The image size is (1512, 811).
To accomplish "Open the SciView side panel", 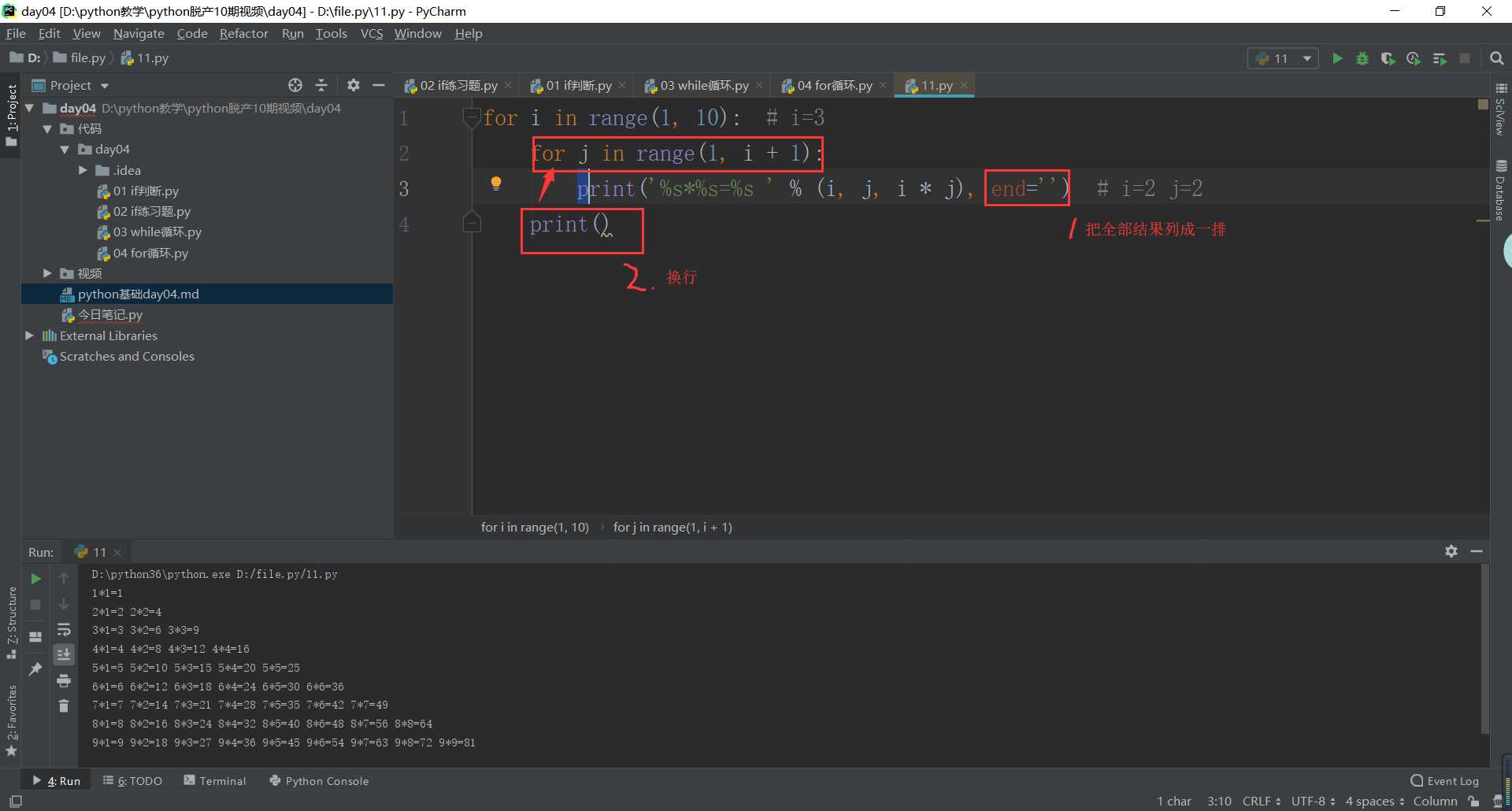I will (1501, 109).
